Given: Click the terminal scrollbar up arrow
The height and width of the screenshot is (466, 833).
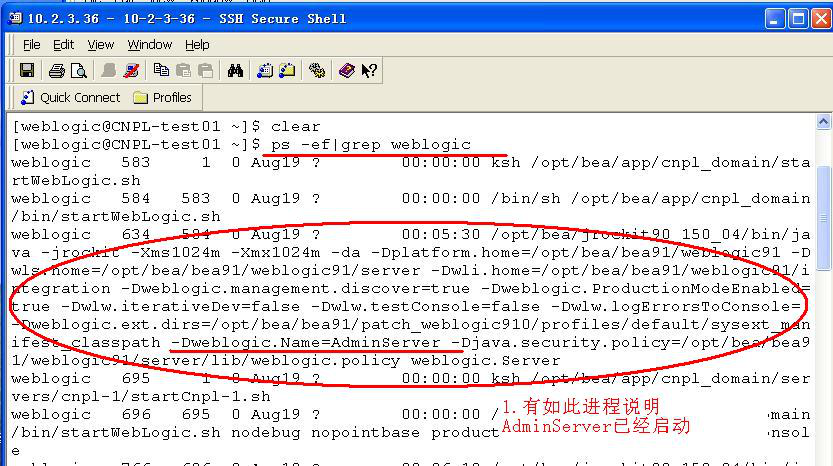Looking at the screenshot, I should pyautogui.click(x=823, y=122).
